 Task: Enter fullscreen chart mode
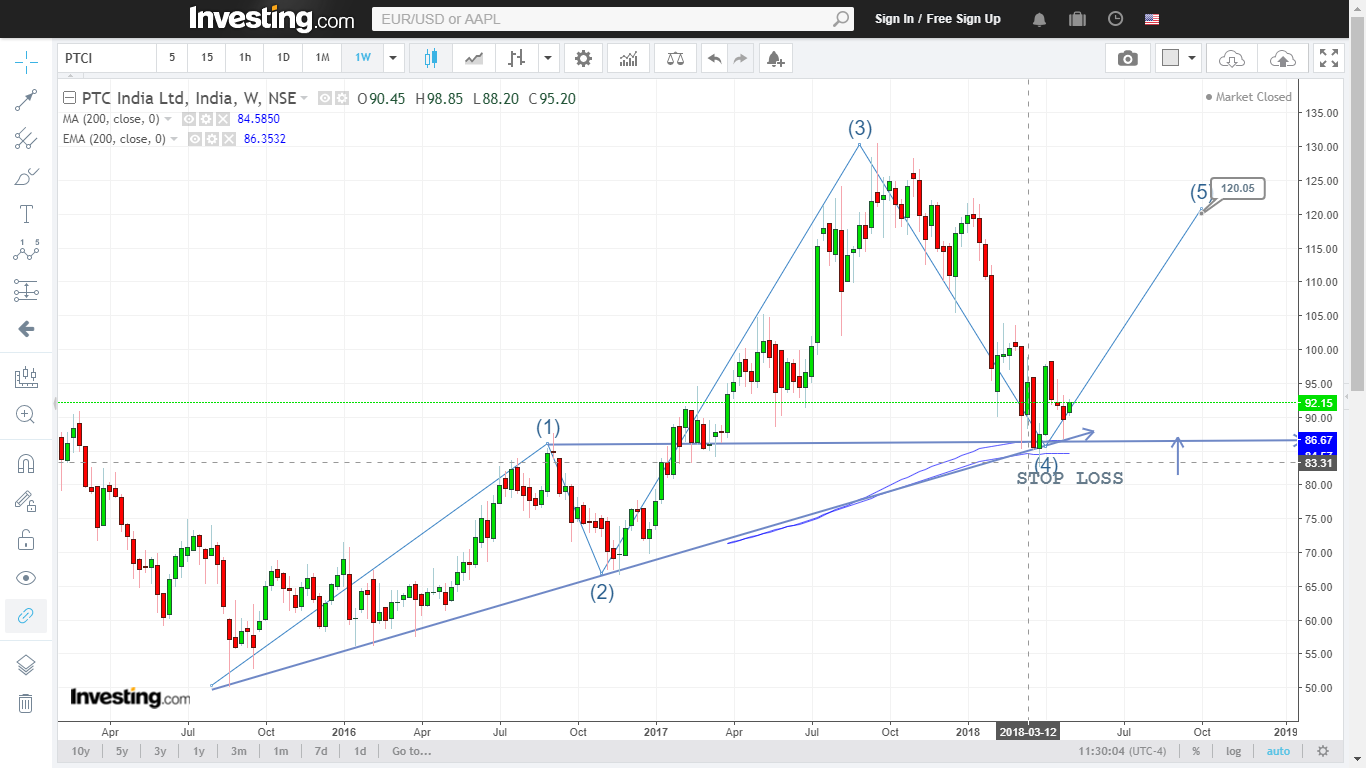tap(1328, 58)
